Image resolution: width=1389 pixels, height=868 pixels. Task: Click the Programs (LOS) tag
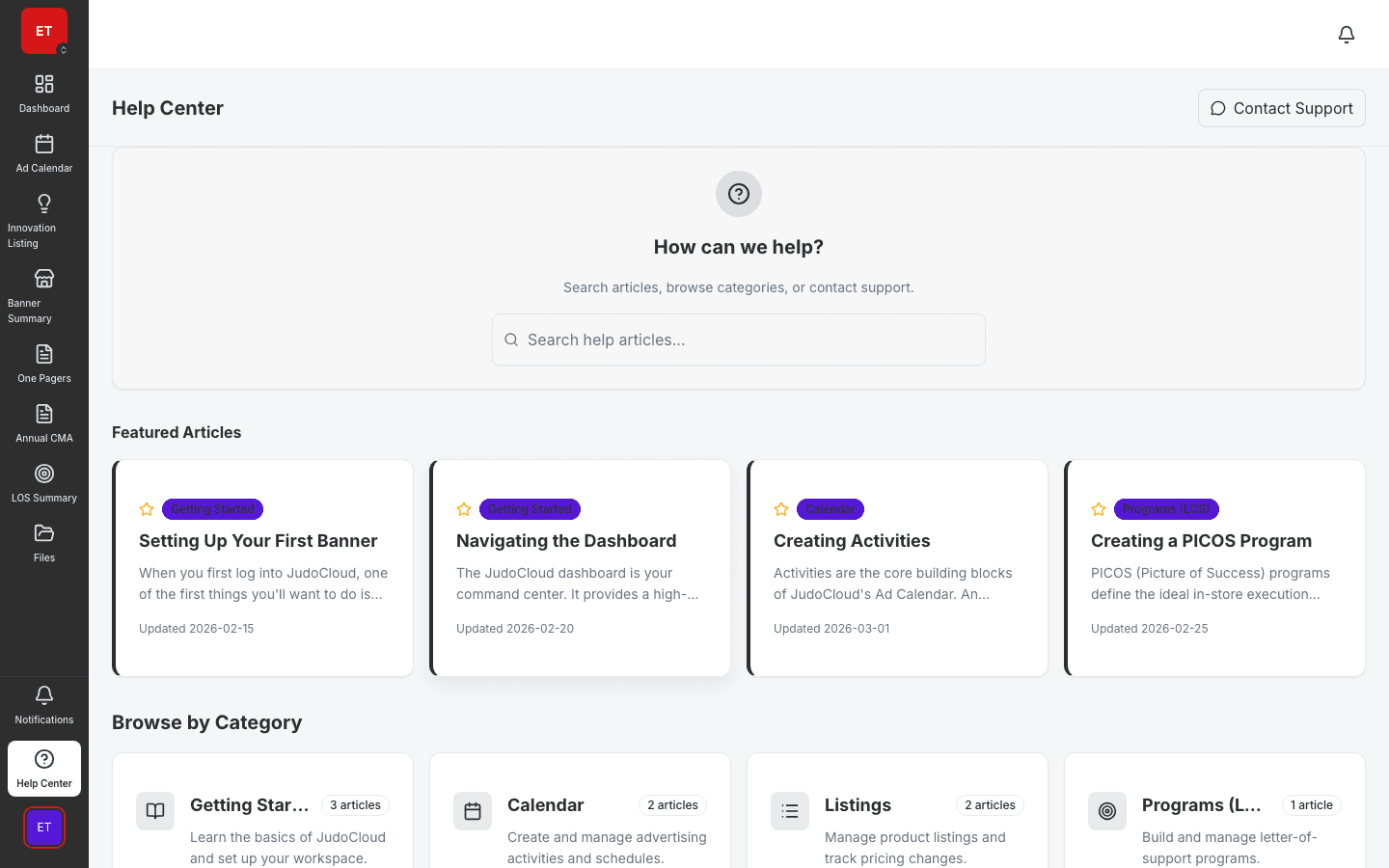(1166, 509)
